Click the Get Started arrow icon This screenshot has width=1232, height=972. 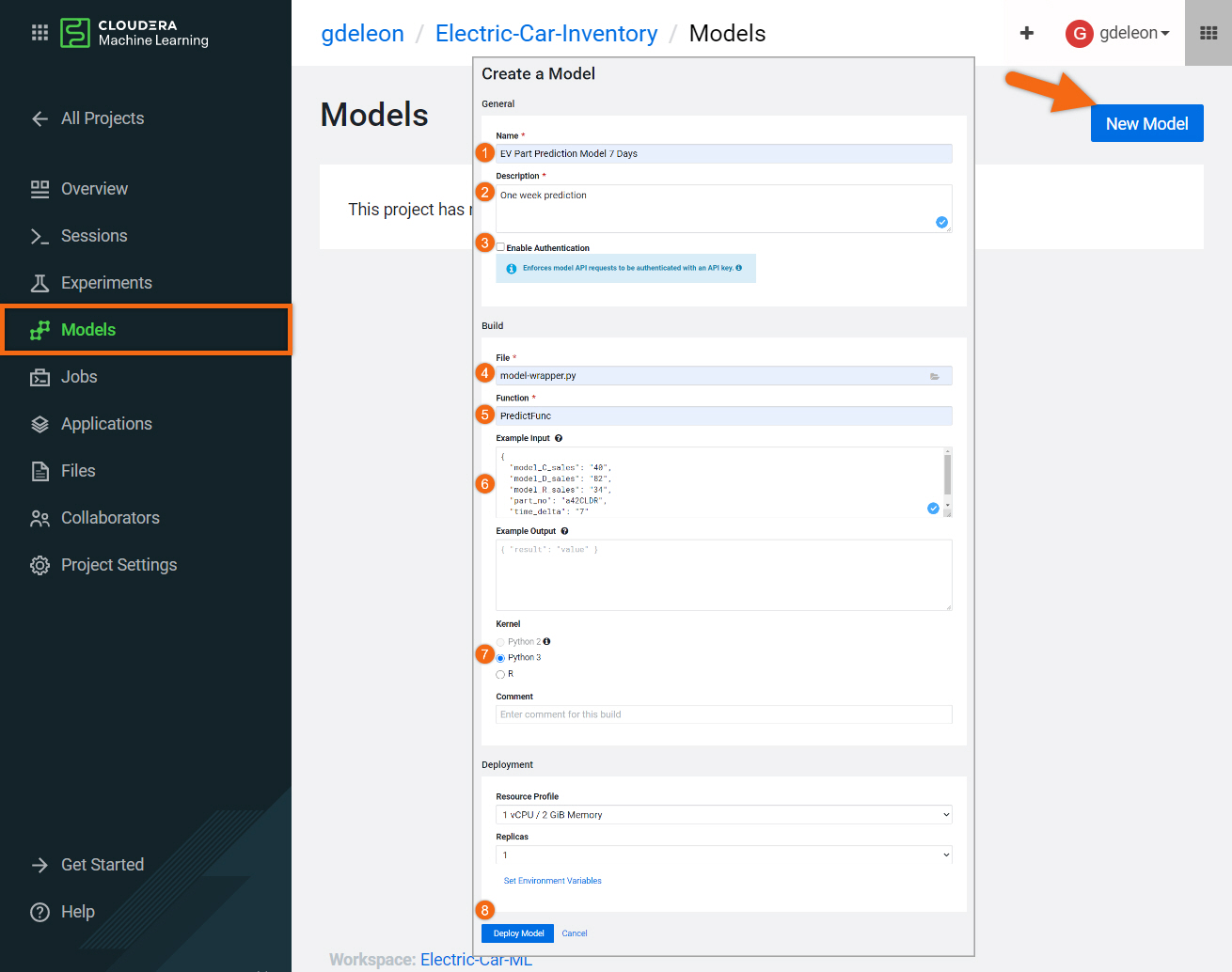[x=39, y=865]
